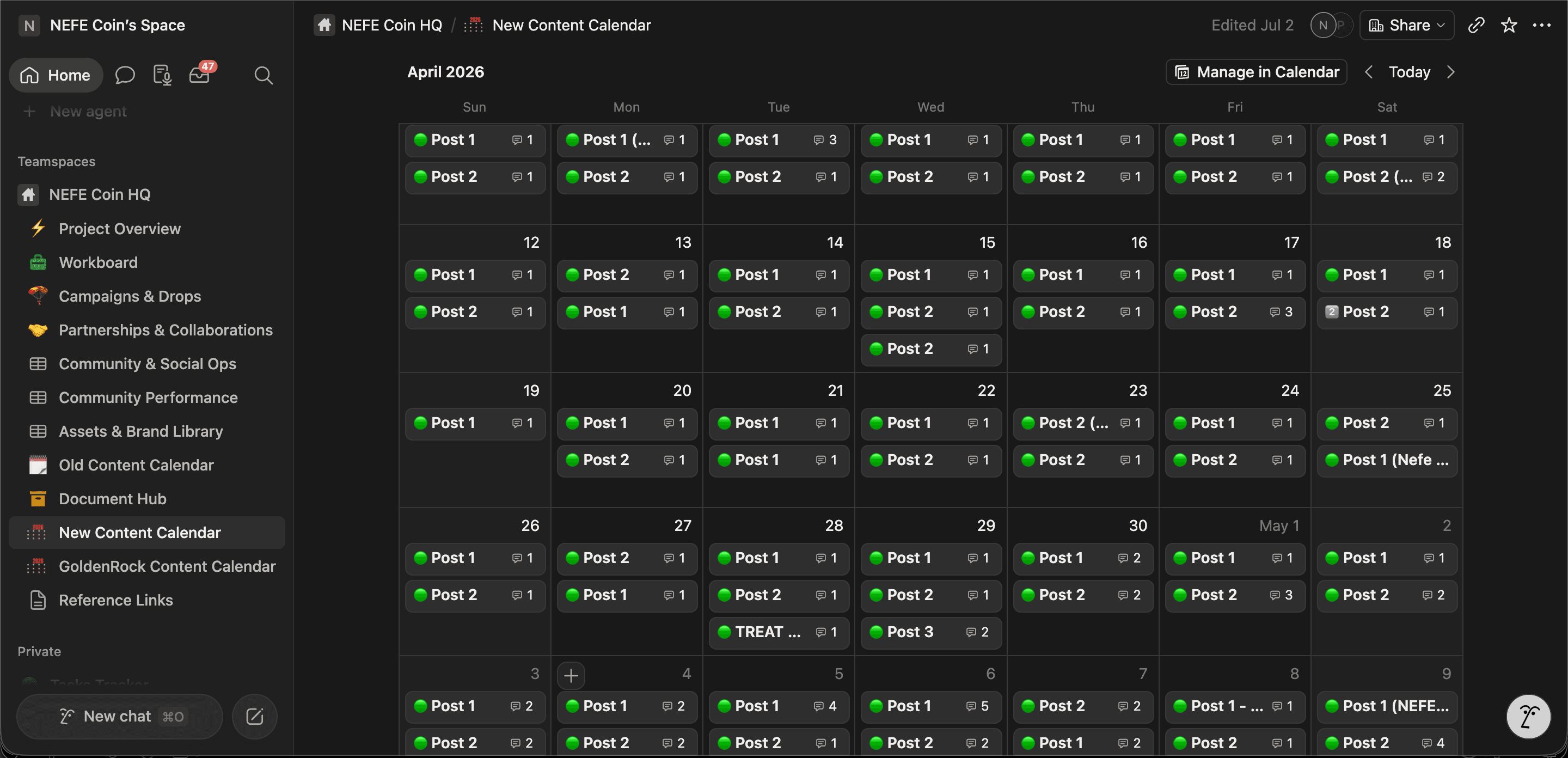
Task: Open the NEFE Coin's Space workspace switcher
Action: click(102, 25)
